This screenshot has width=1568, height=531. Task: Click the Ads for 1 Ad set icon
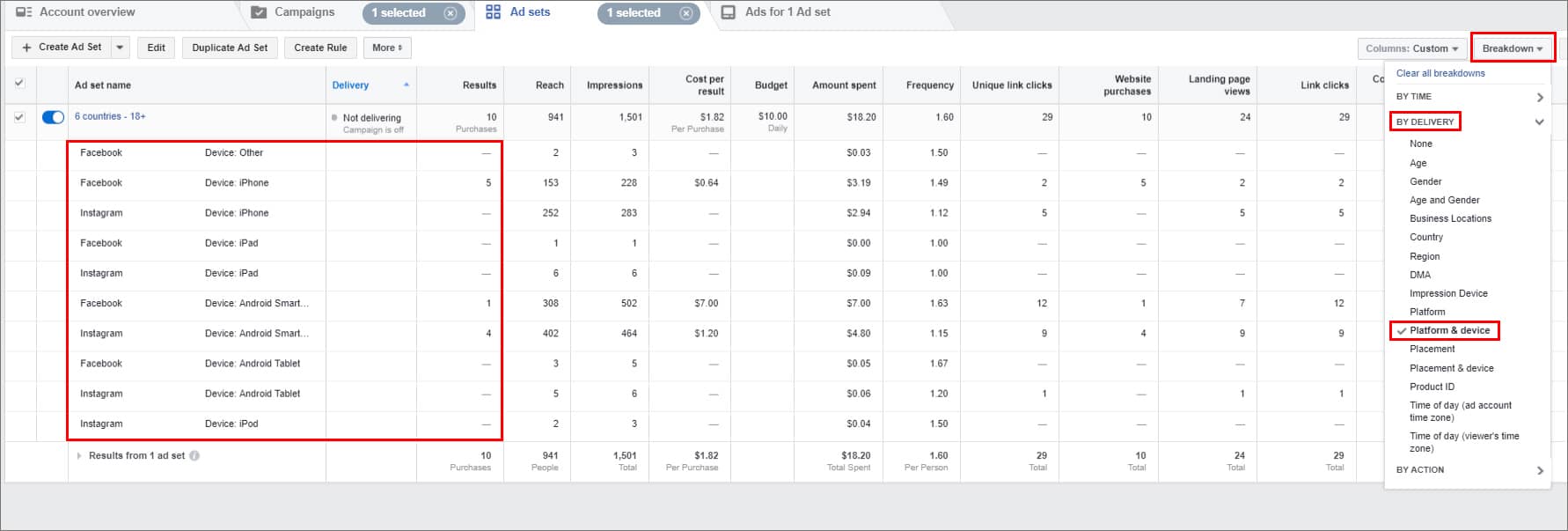(729, 12)
